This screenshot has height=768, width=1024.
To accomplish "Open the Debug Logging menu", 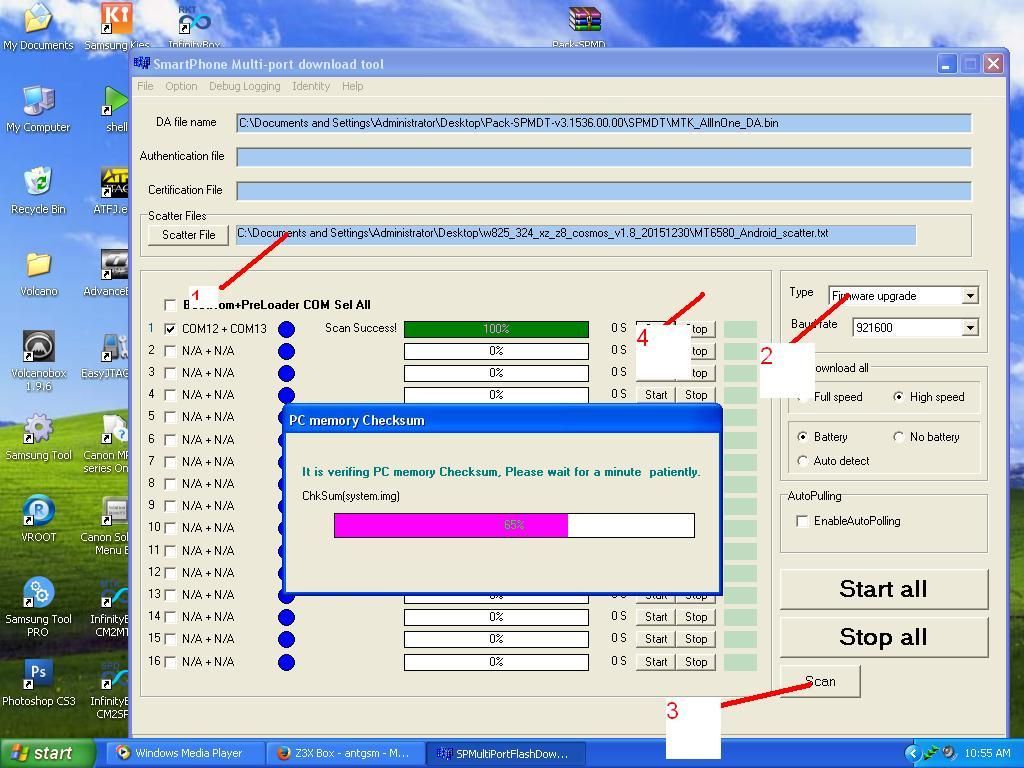I will [244, 86].
